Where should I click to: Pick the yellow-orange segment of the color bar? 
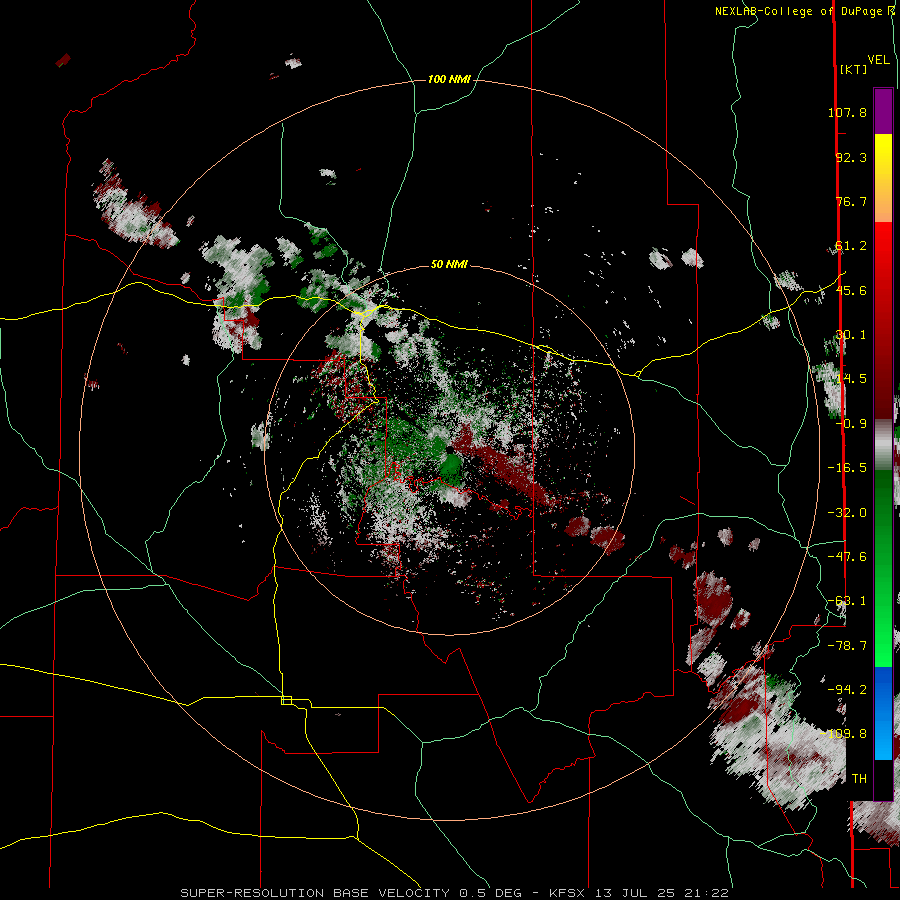[883, 178]
